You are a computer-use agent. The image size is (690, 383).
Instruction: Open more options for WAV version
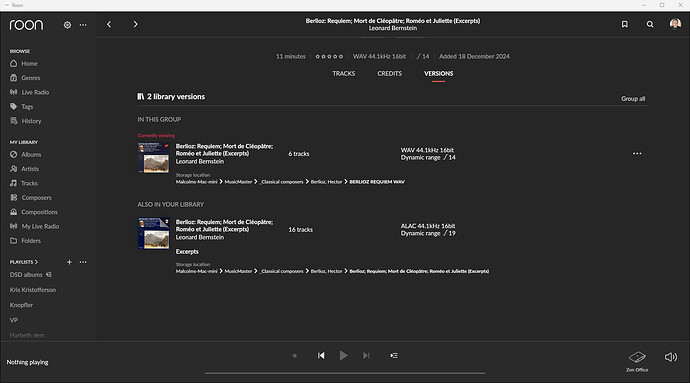pos(637,154)
